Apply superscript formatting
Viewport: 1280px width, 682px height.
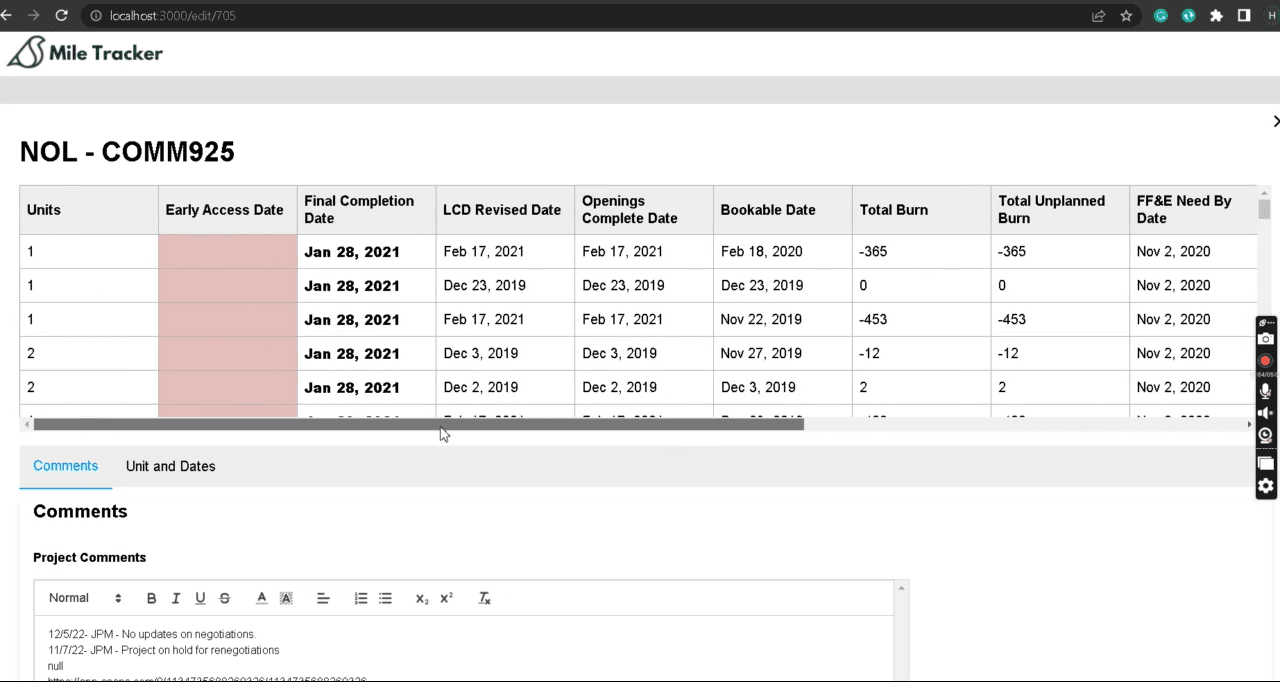click(446, 598)
